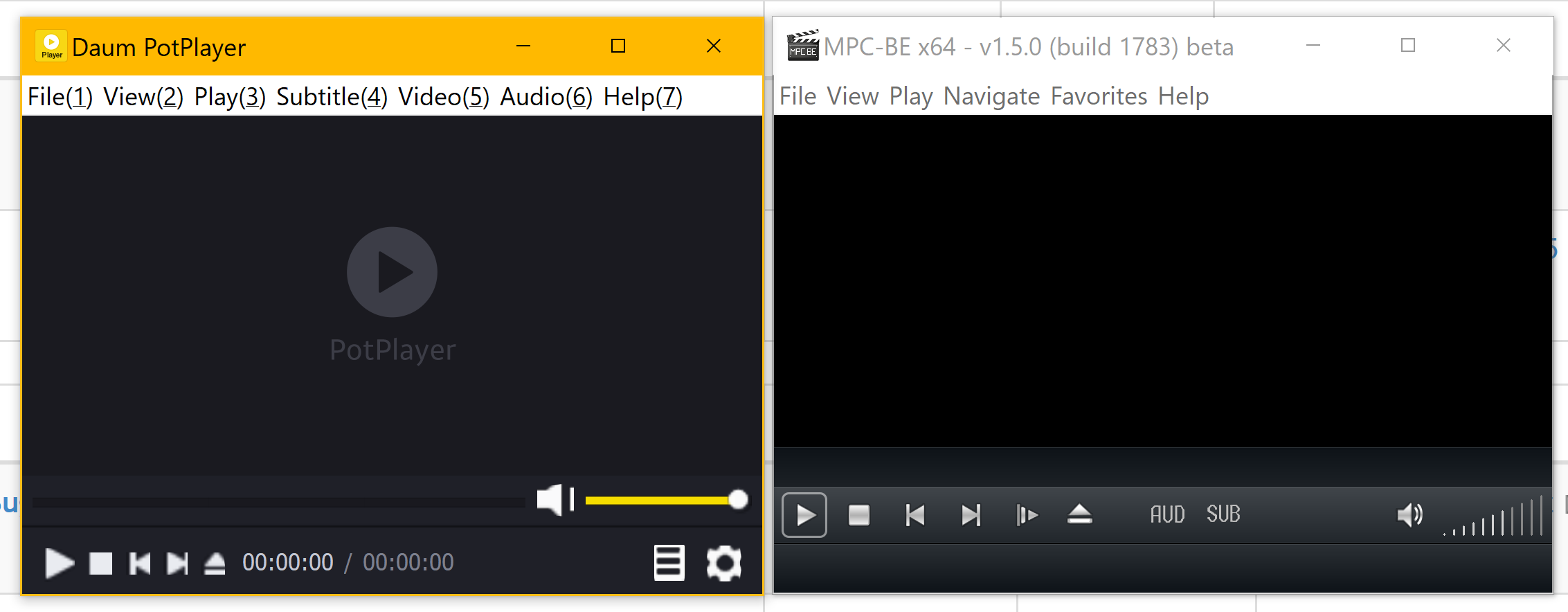Click MPC-BE next button
Image resolution: width=1568 pixels, height=612 pixels.
(x=971, y=515)
